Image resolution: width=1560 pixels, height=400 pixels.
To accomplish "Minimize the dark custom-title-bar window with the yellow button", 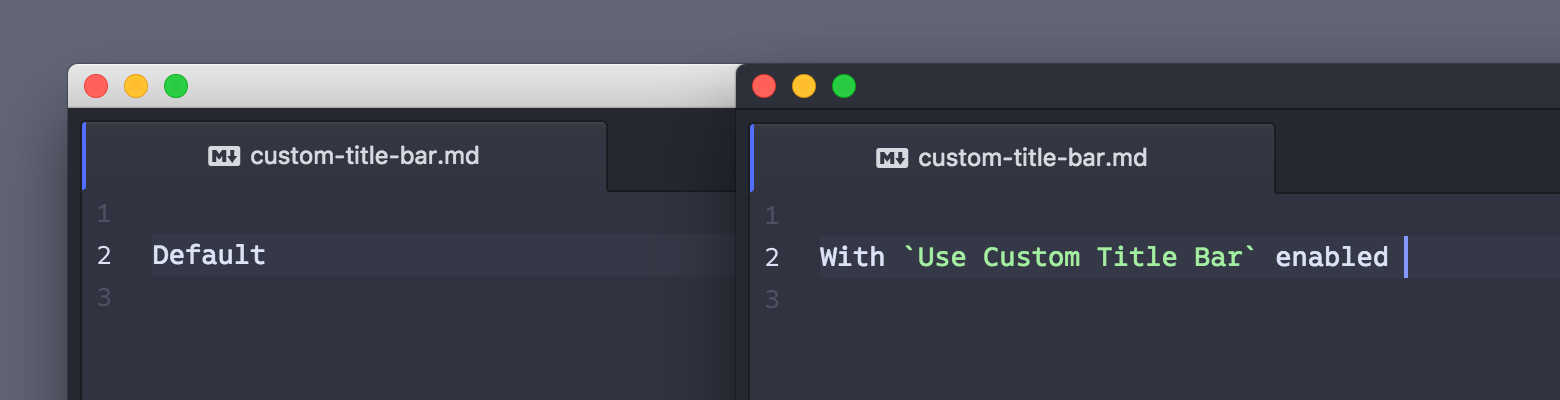I will [x=804, y=86].
